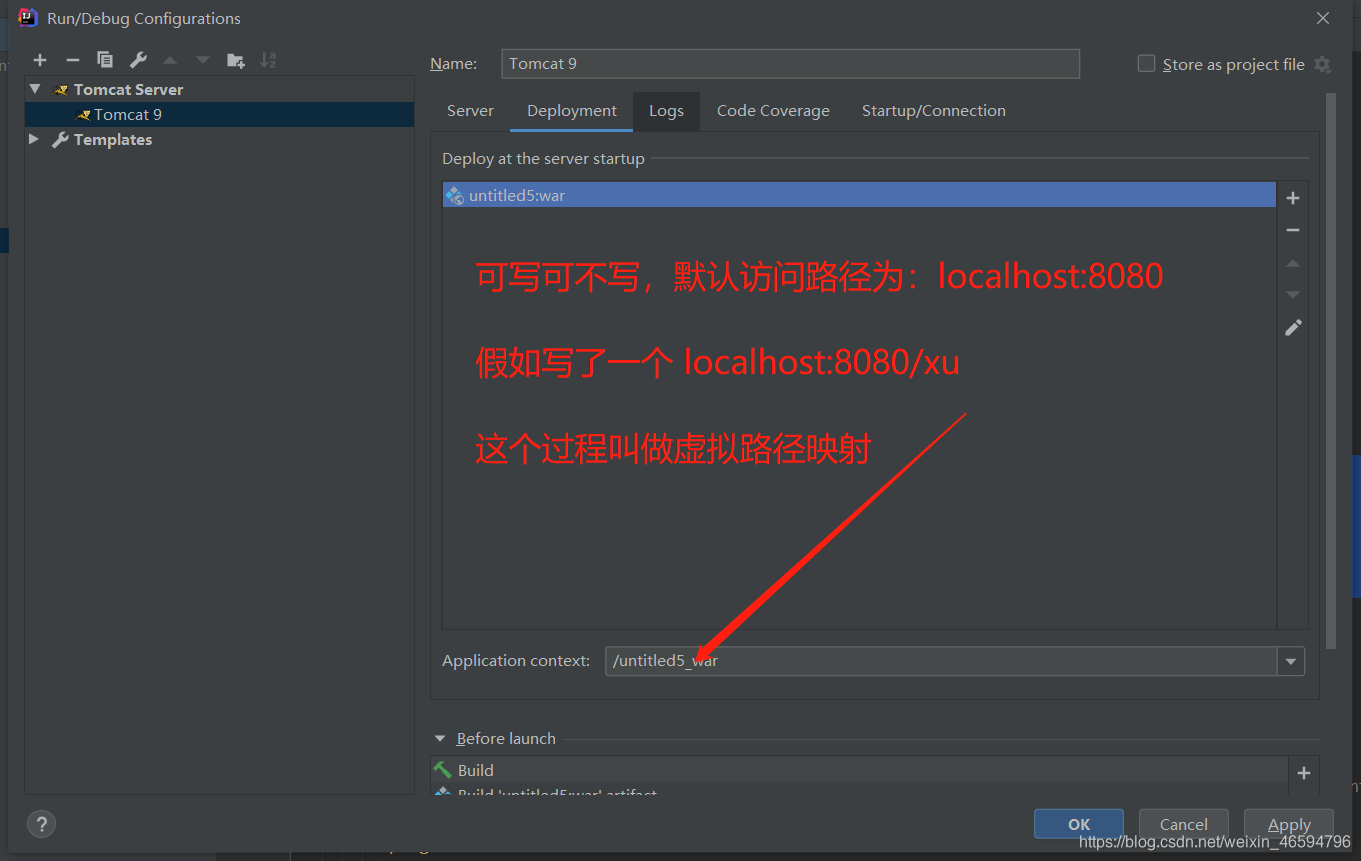Open the help question mark button
The height and width of the screenshot is (861, 1361).
(x=41, y=824)
